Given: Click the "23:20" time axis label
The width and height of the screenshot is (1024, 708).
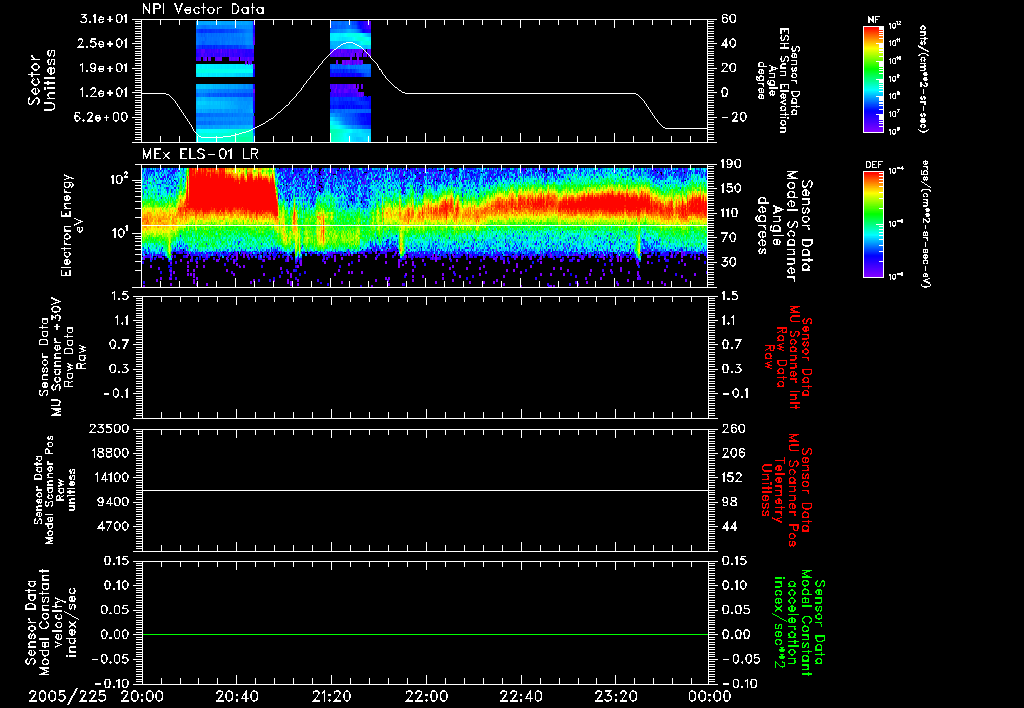Looking at the screenshot, I should tap(615, 697).
